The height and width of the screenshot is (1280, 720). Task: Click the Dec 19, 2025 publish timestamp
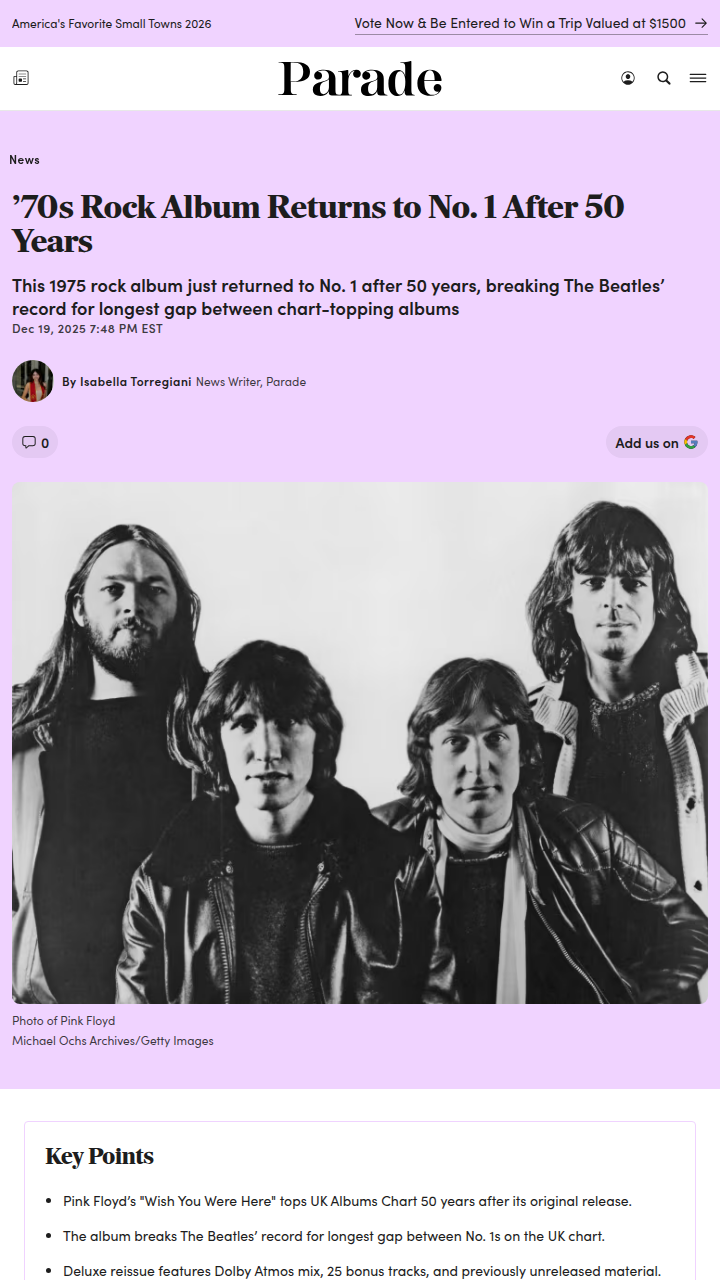point(87,328)
